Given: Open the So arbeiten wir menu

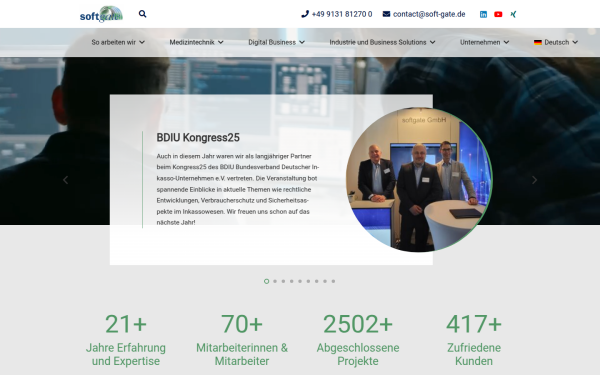Looking at the screenshot, I should (118, 42).
